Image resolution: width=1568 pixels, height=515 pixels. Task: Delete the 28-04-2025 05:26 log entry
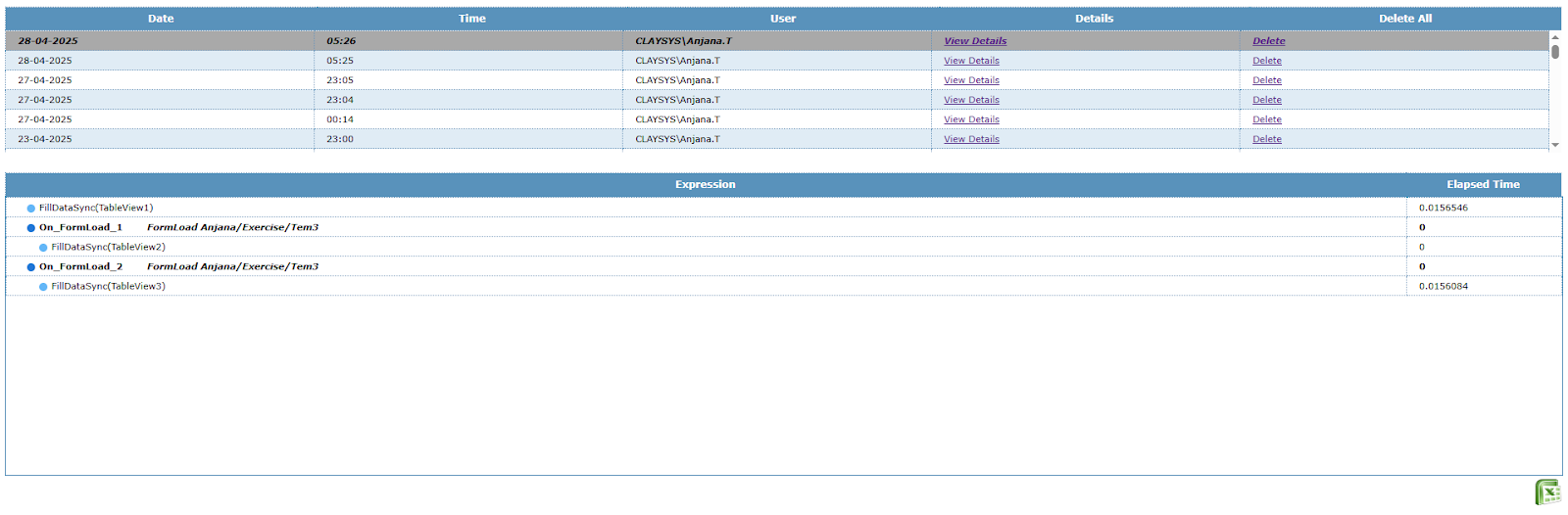(x=1268, y=41)
